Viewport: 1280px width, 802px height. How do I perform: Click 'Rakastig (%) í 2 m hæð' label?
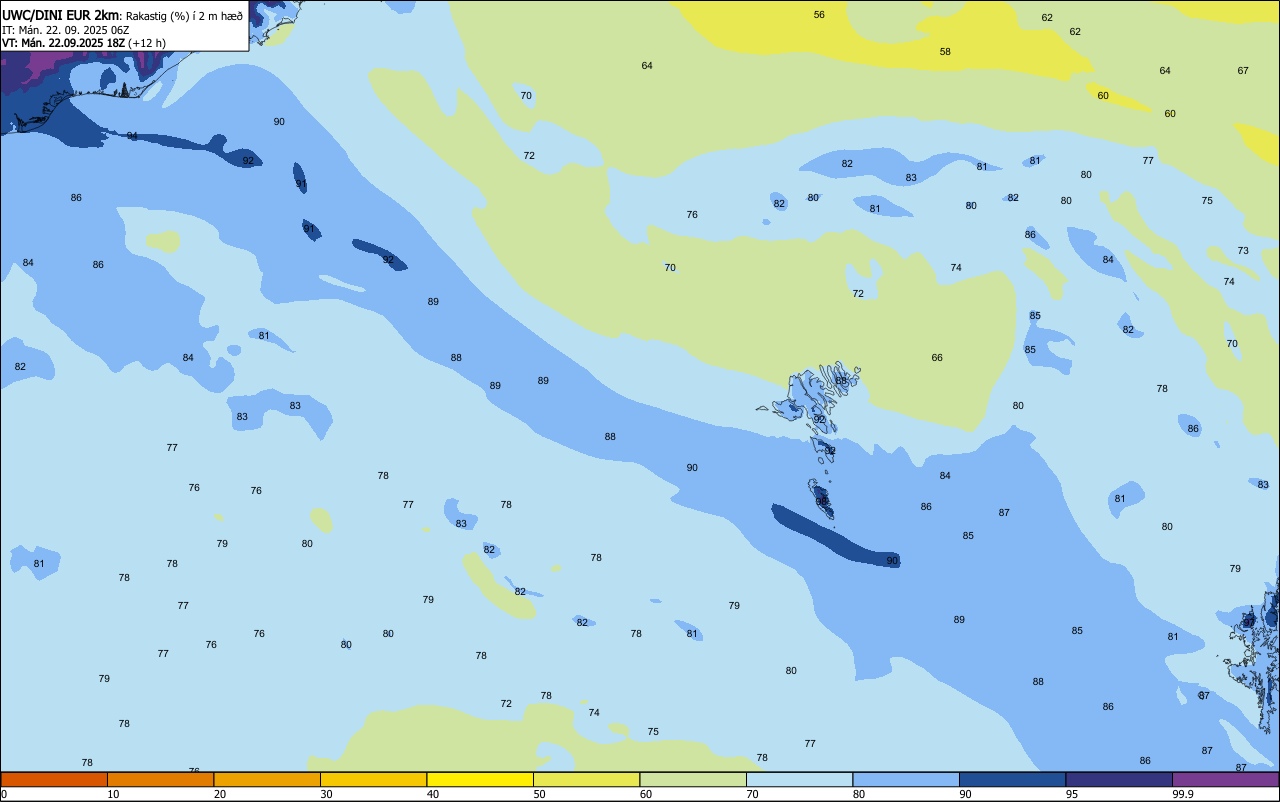tap(184, 16)
